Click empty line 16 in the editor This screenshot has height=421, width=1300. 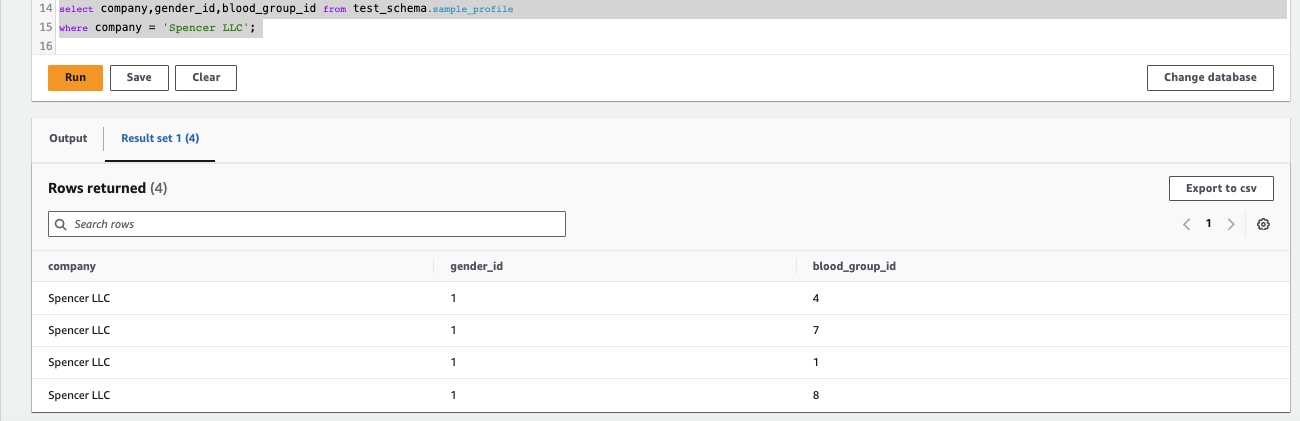[x=670, y=45]
